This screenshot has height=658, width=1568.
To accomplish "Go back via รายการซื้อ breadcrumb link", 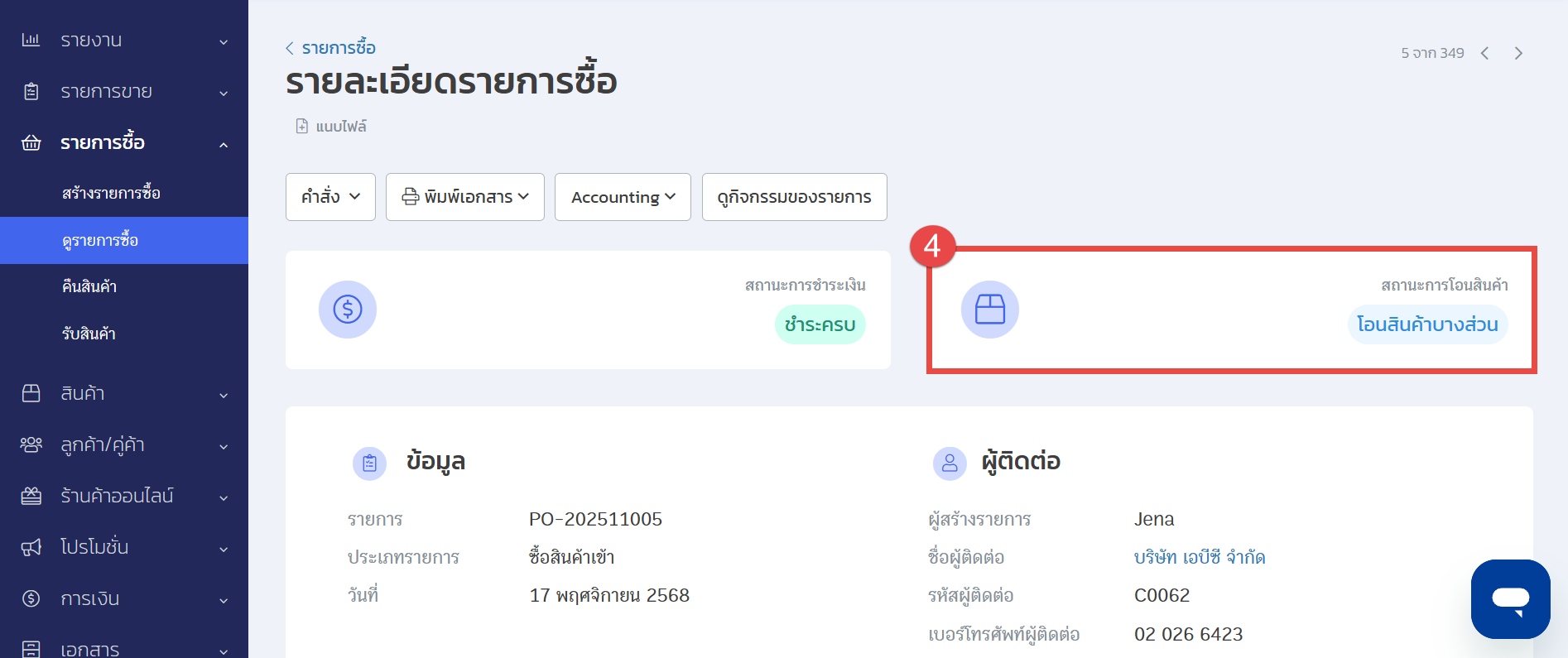I will [x=338, y=48].
